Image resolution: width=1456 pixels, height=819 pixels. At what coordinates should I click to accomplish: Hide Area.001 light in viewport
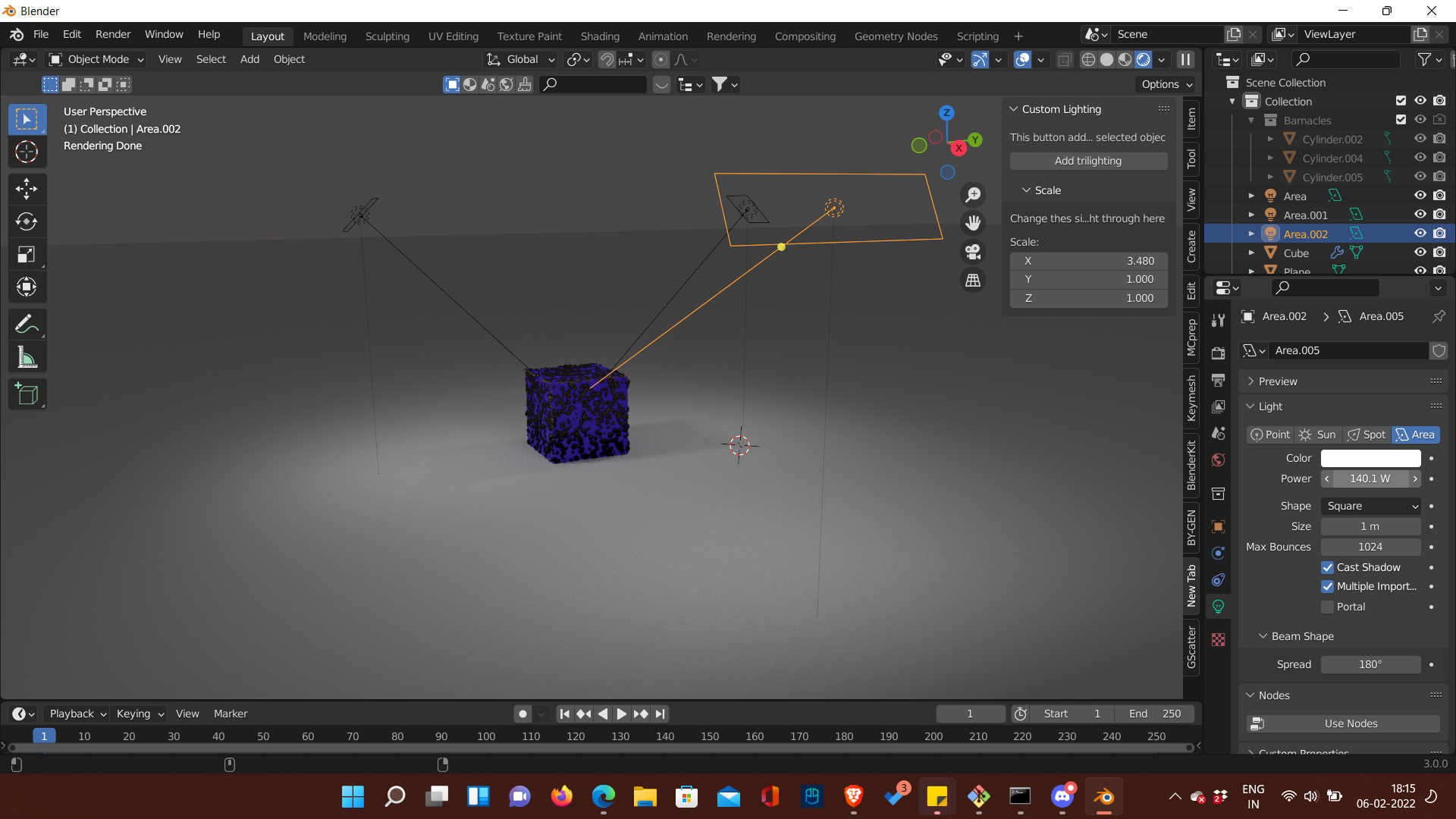pos(1420,215)
